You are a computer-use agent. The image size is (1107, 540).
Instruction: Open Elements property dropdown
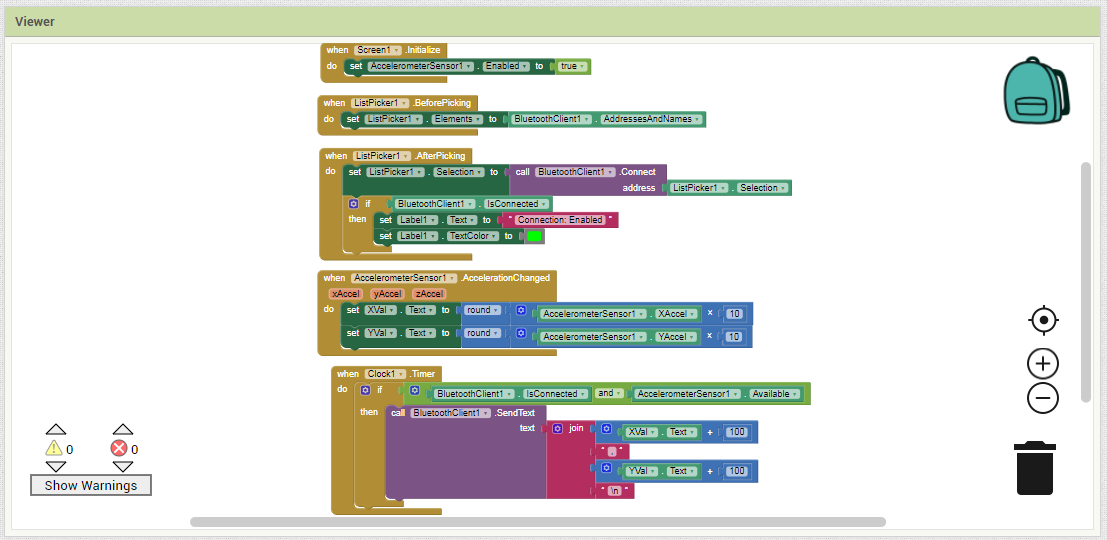pyautogui.click(x=458, y=119)
